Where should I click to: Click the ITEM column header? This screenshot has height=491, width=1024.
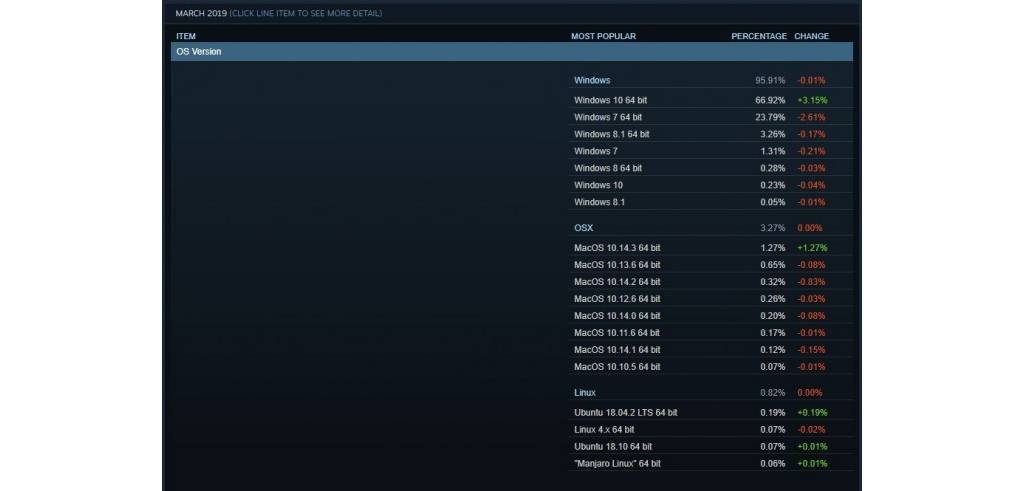186,36
